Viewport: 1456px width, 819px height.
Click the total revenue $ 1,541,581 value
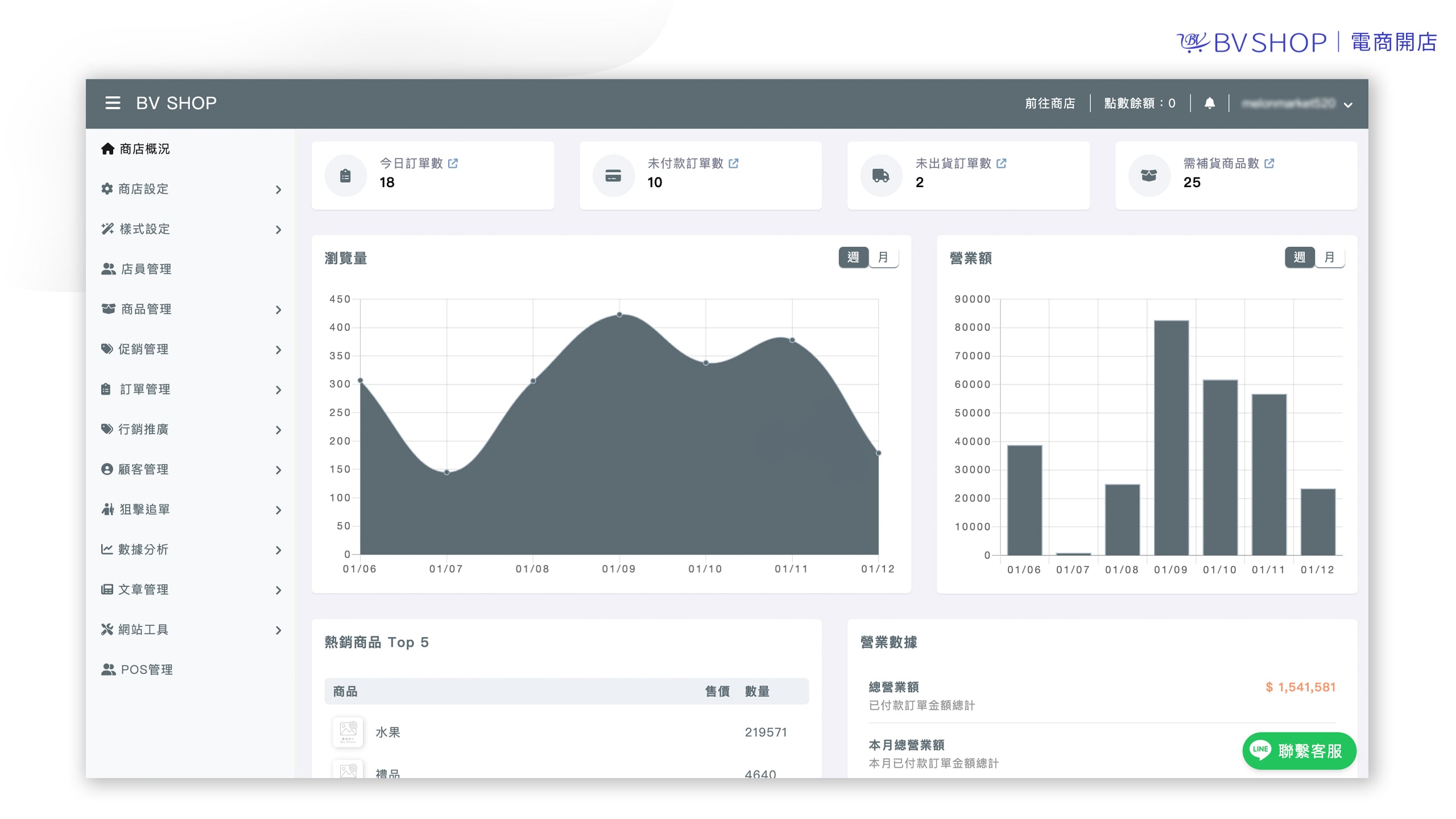1300,687
